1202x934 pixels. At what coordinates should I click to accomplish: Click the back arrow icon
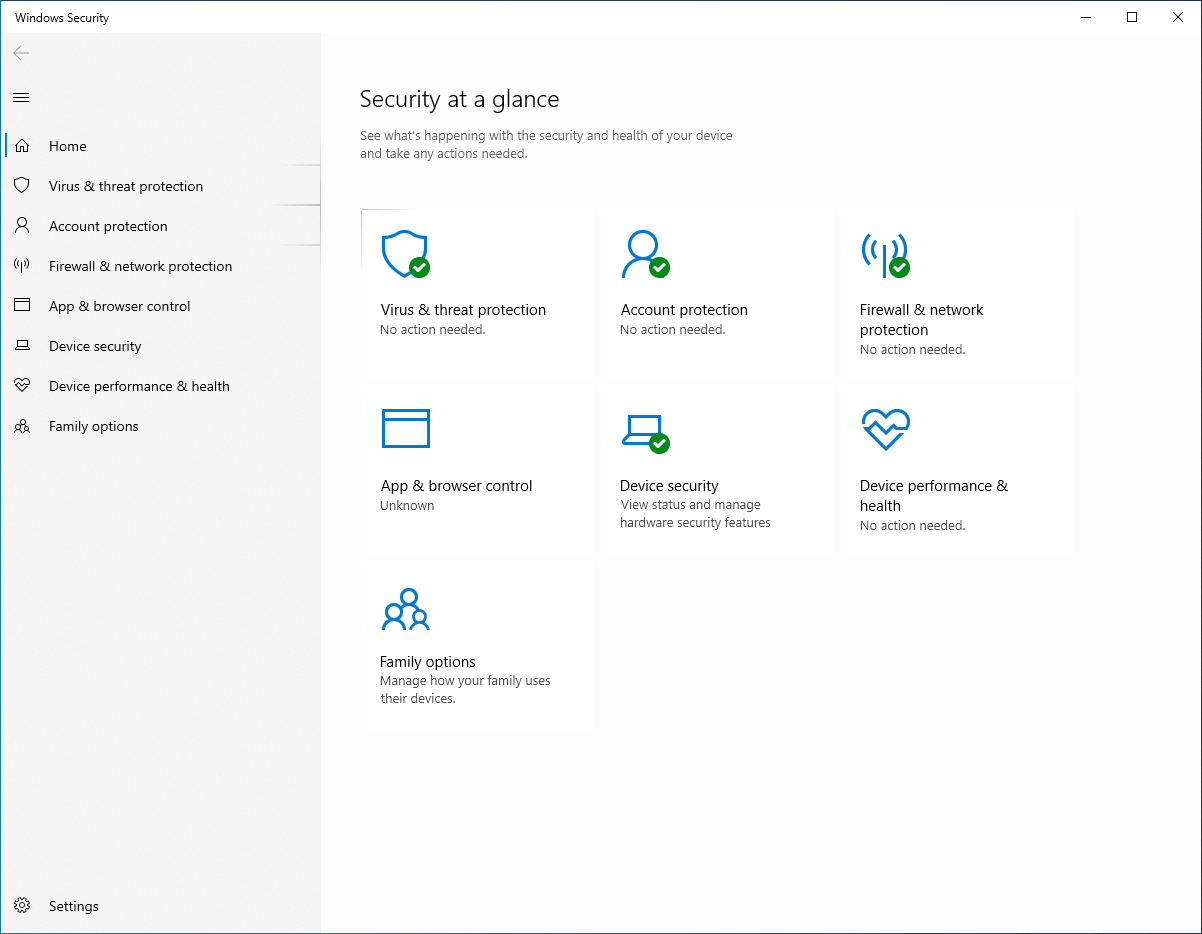[21, 53]
